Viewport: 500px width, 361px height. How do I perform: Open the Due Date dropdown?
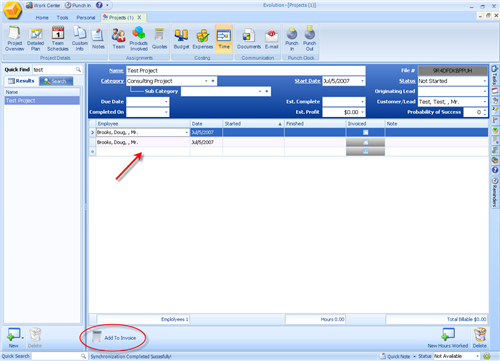[166, 102]
